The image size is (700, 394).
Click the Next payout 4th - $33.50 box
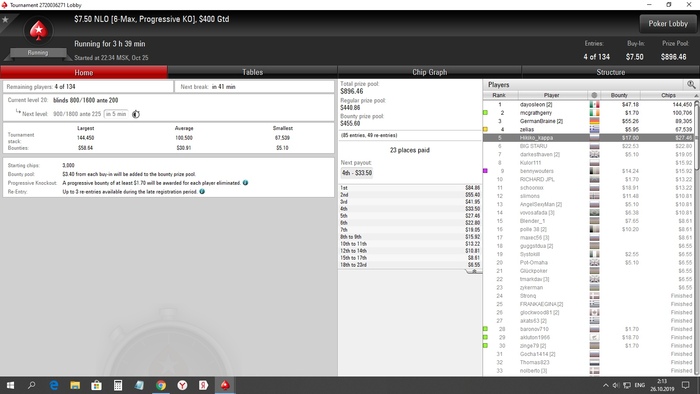pos(356,173)
